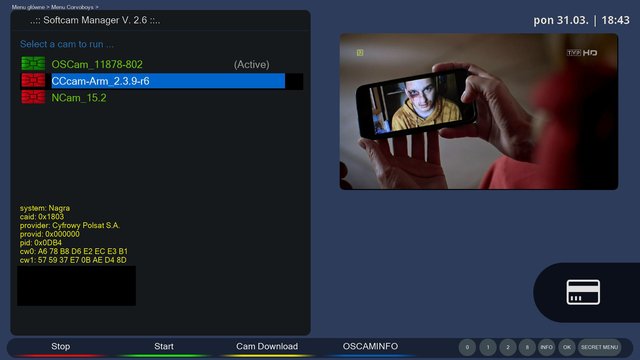Click the 'pid: 0x0DB4' line
The height and width of the screenshot is (360, 640).
[41, 243]
